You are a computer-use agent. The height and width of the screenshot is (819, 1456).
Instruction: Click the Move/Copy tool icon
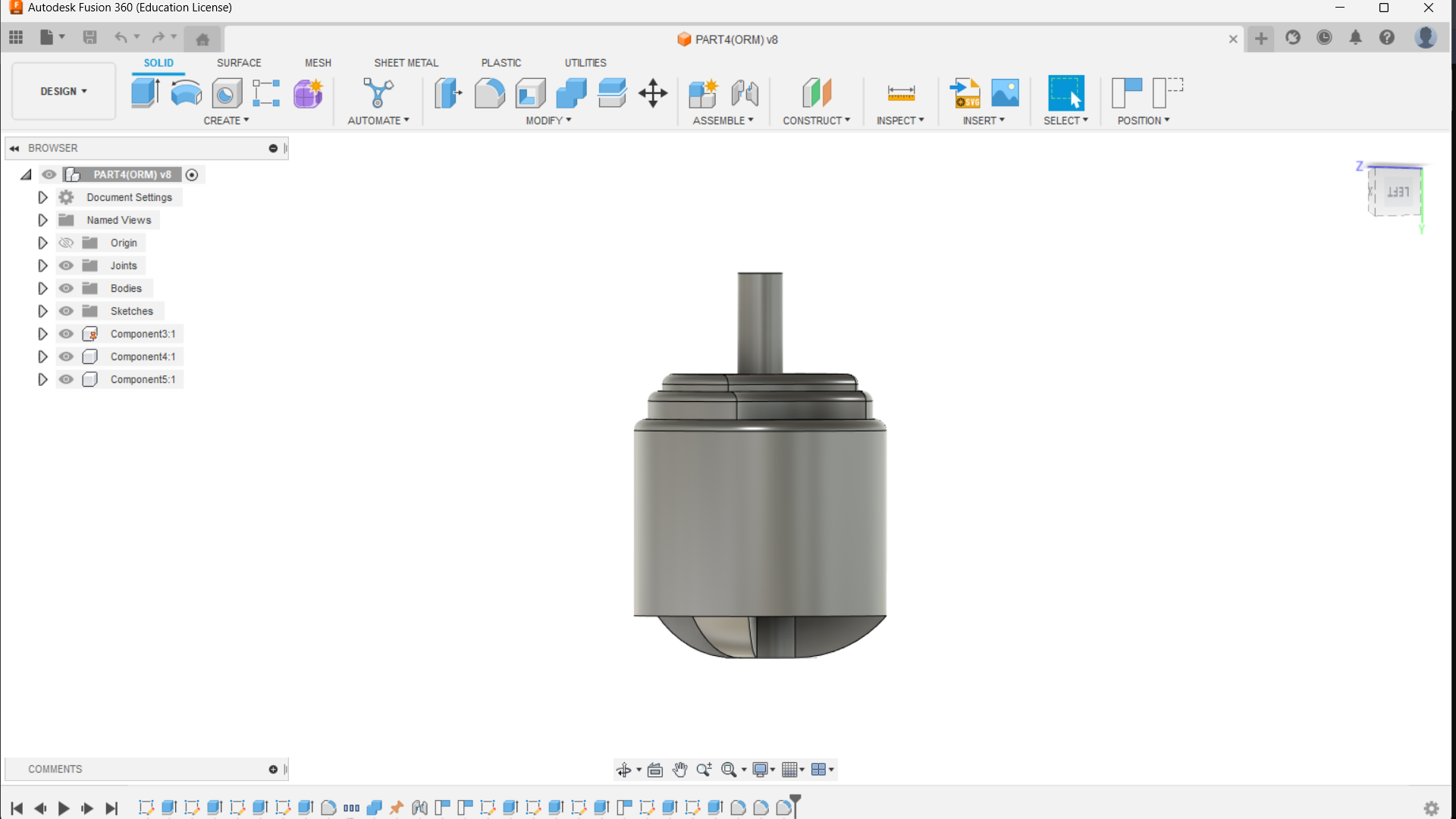(652, 93)
